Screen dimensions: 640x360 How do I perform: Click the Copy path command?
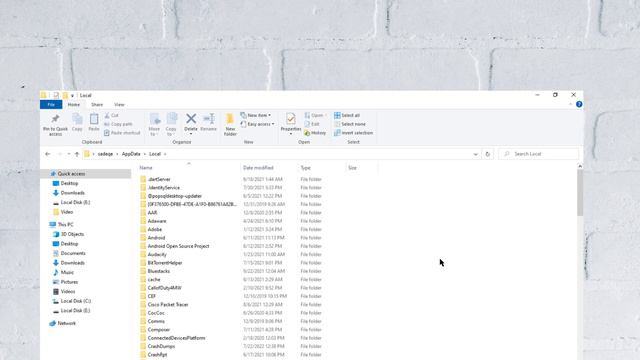118,124
